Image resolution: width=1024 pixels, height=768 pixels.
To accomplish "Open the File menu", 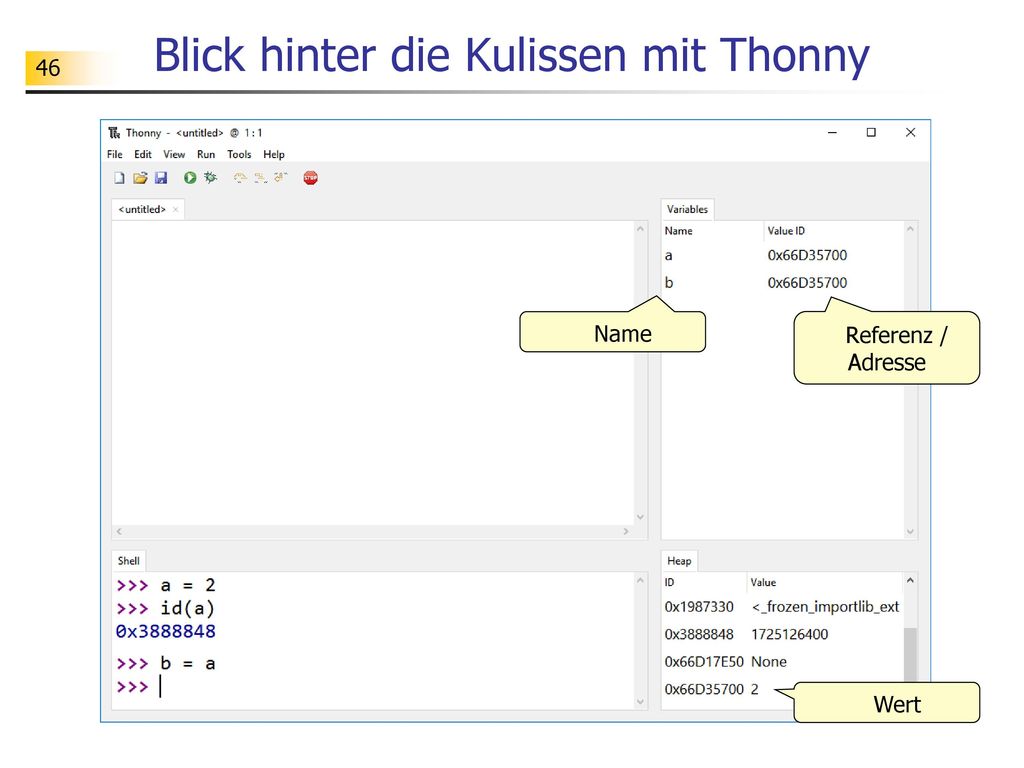I will point(115,154).
